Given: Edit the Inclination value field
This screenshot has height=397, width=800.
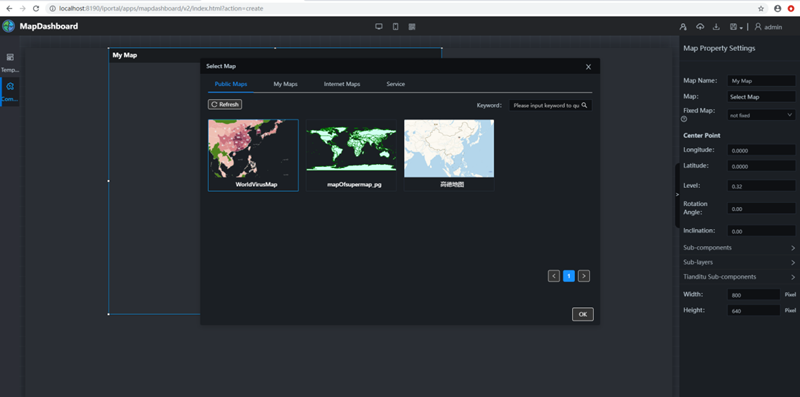Looking at the screenshot, I should (x=761, y=231).
